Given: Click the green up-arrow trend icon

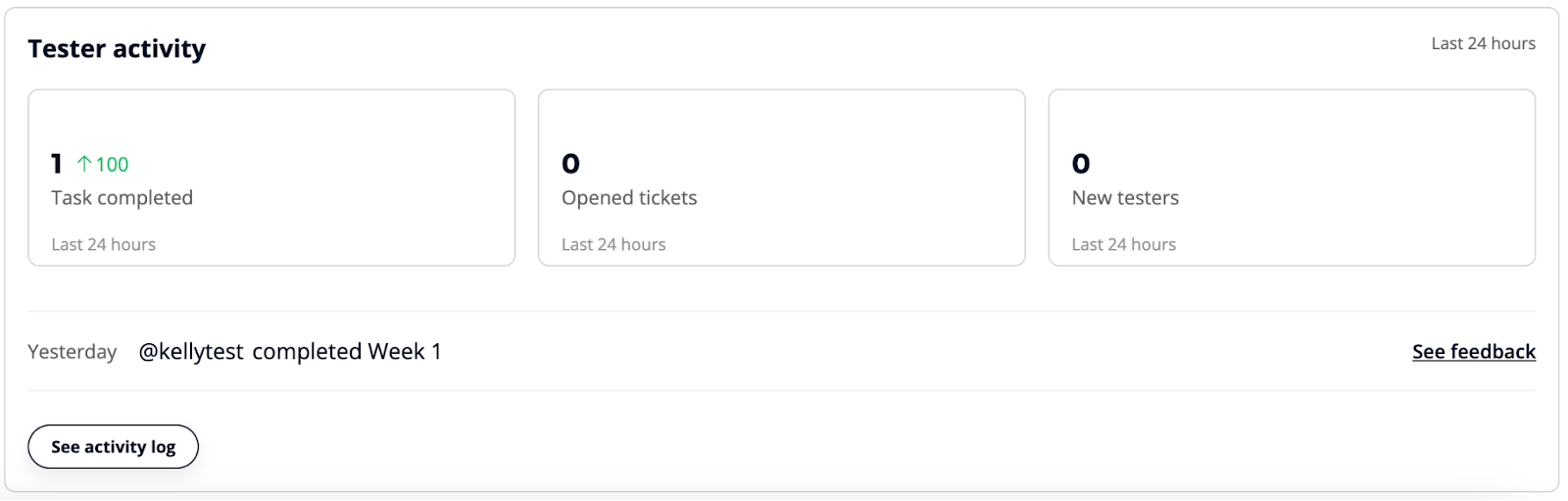Looking at the screenshot, I should (84, 164).
